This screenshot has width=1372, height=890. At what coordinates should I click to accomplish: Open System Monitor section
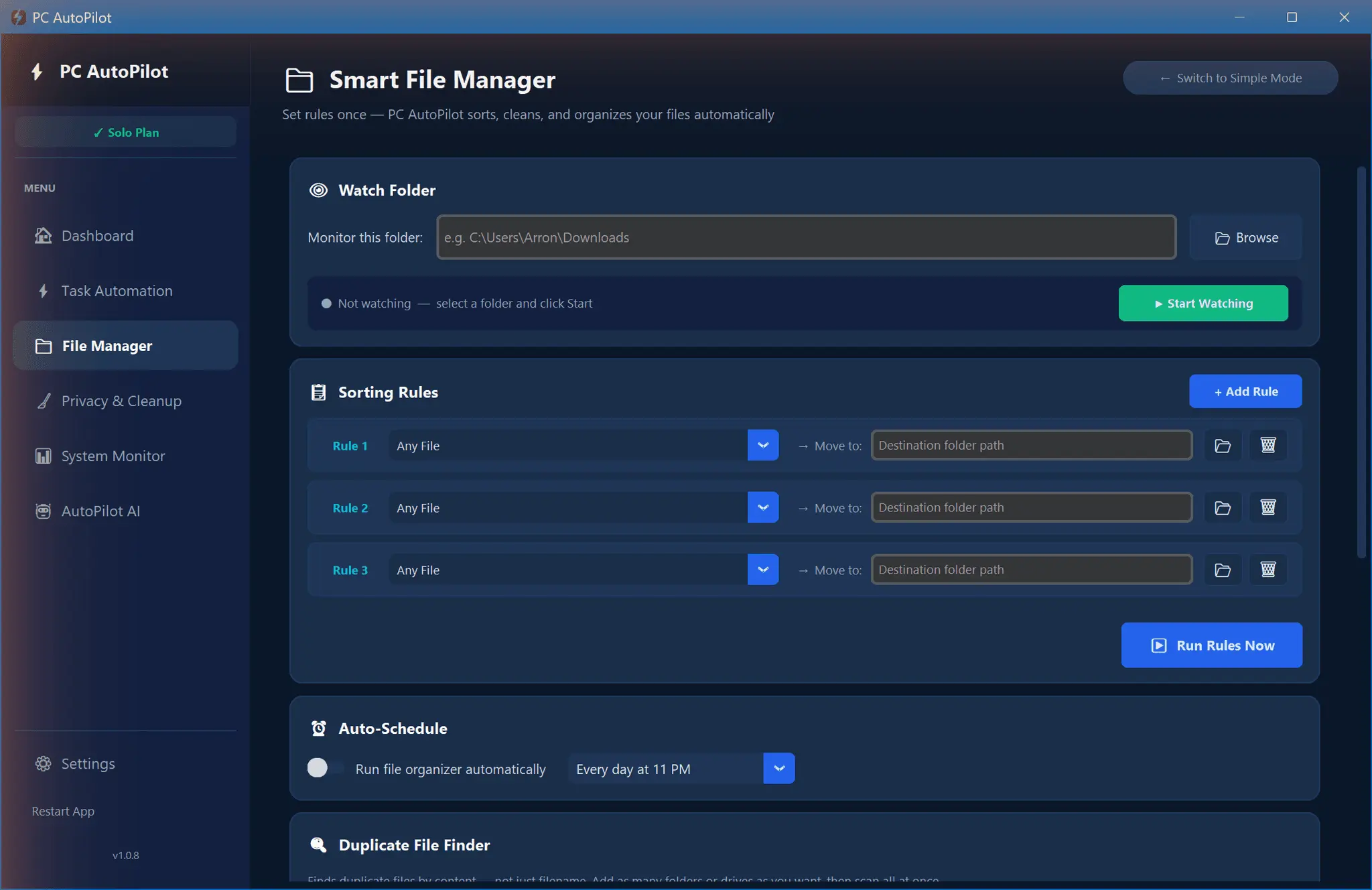[125, 456]
